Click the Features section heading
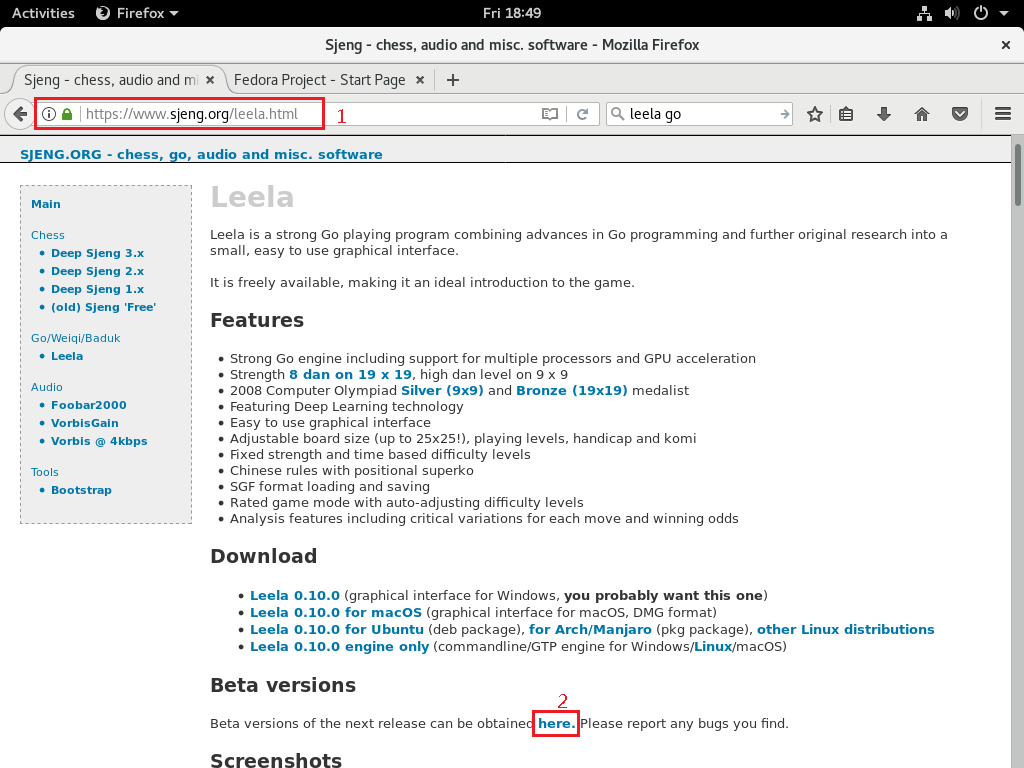 click(x=257, y=320)
